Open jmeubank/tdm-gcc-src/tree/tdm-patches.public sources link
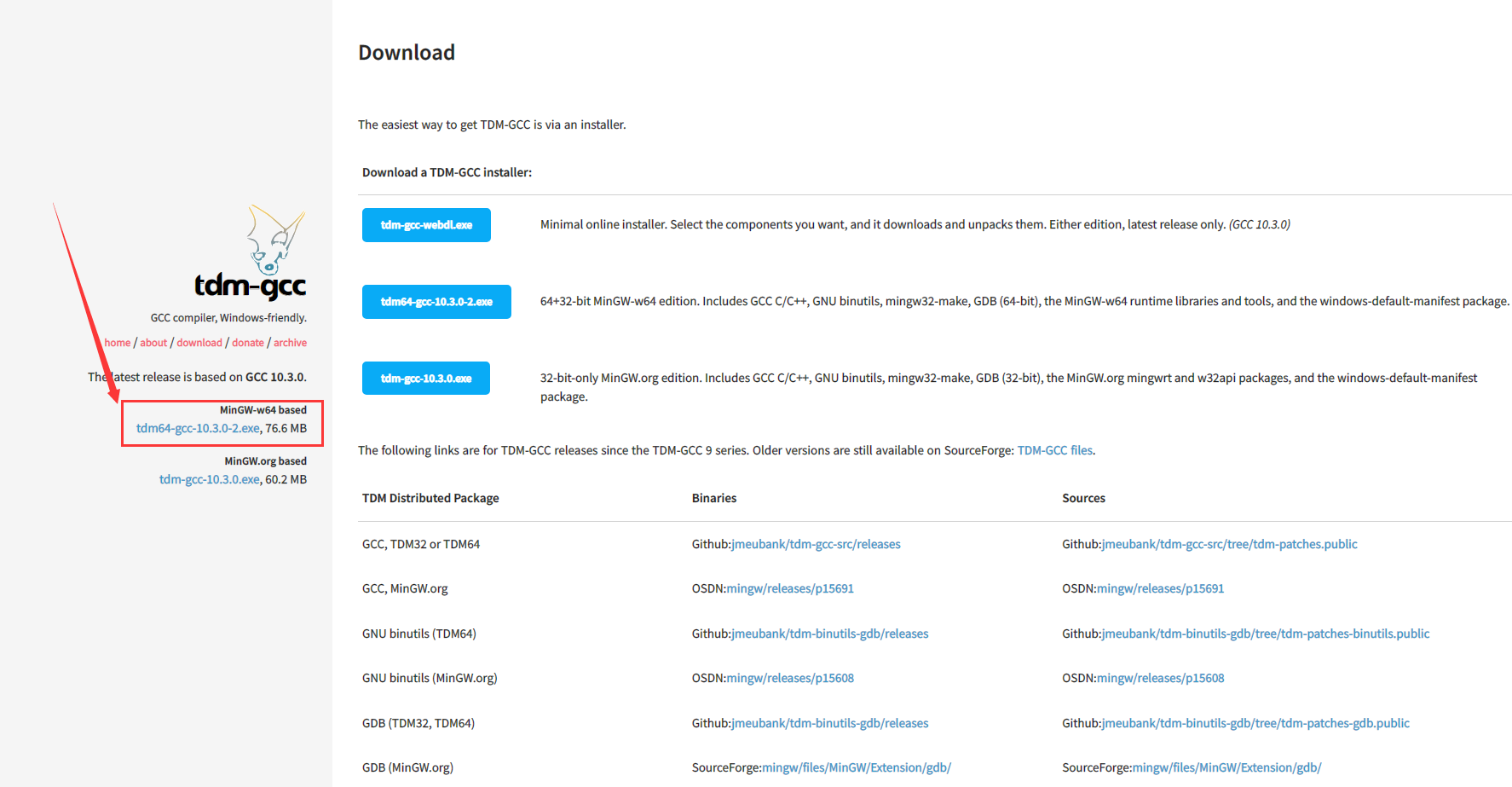Screen dimensions: 1512x787 pos(1230,544)
